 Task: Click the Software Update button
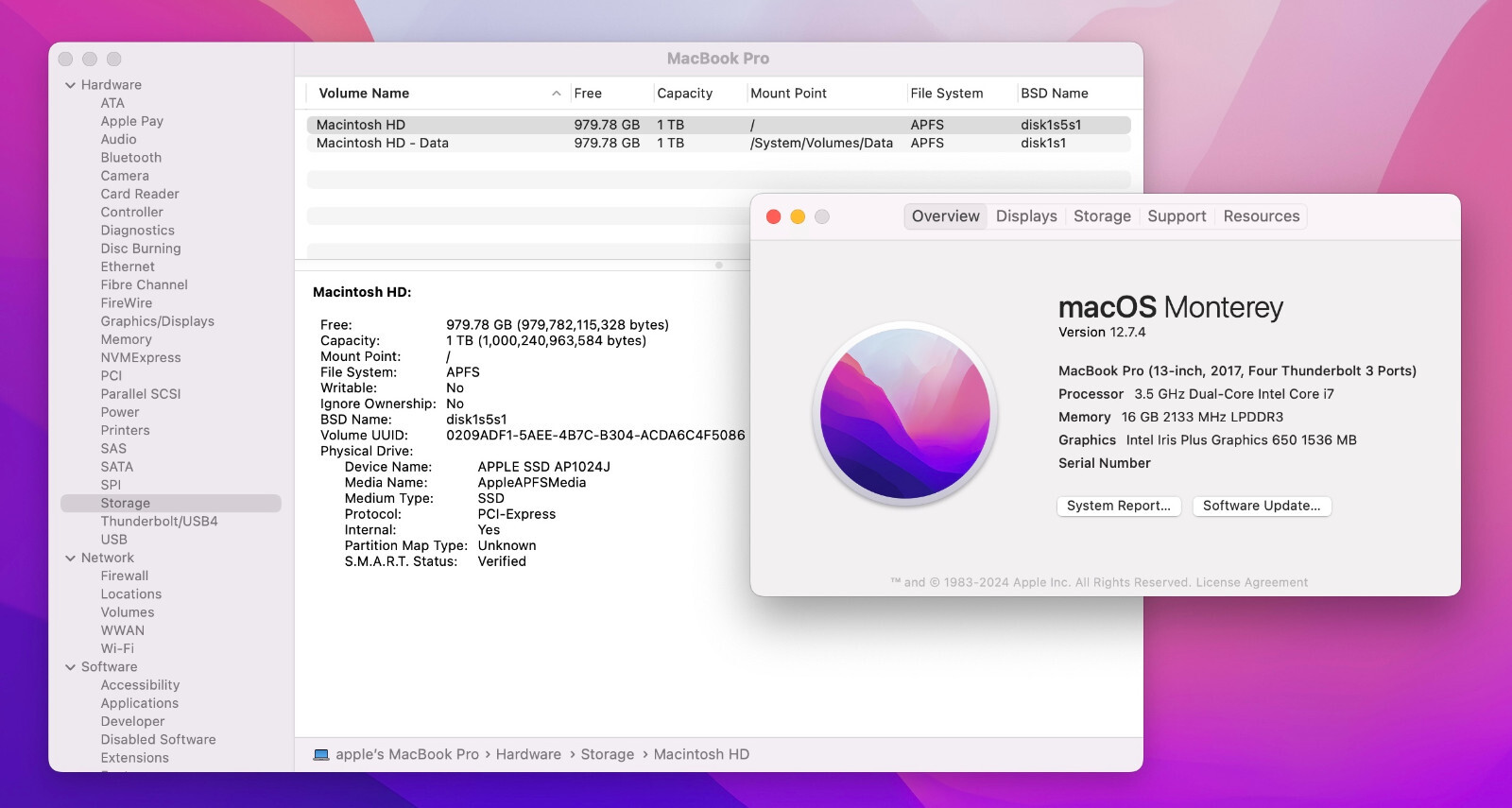click(1262, 506)
